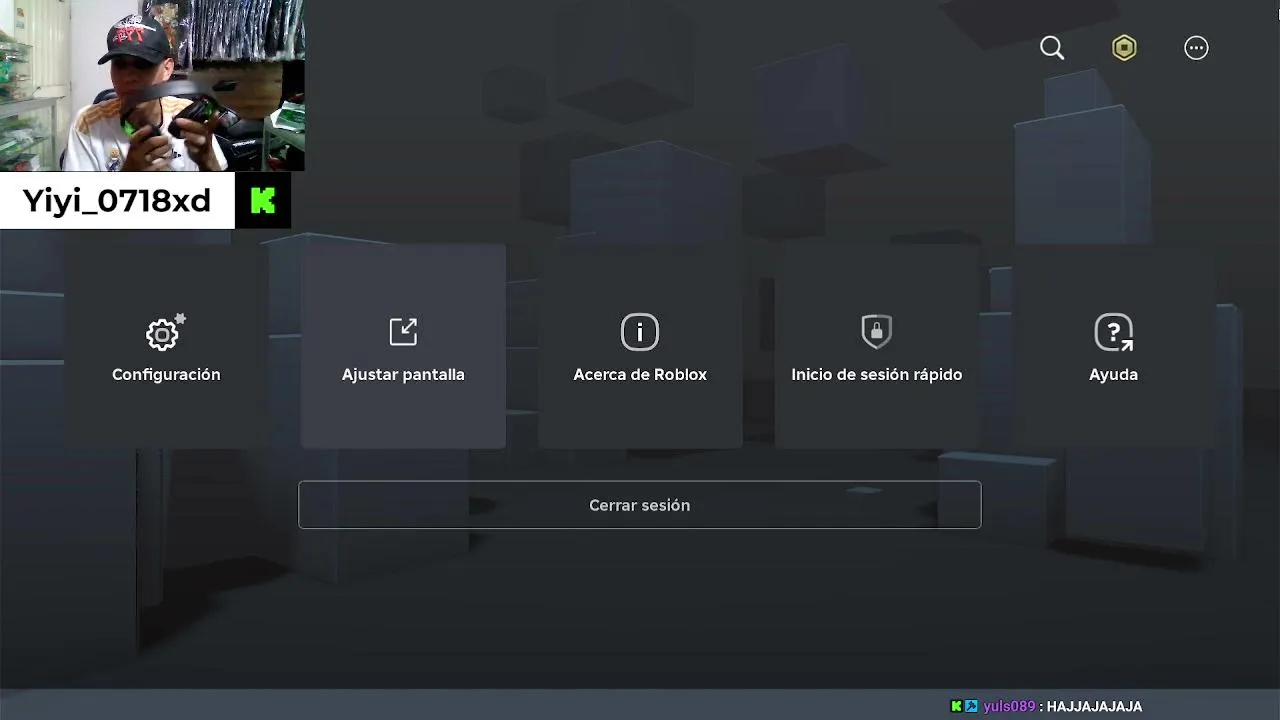
Task: Click the green Kick logo overlay
Action: point(263,200)
